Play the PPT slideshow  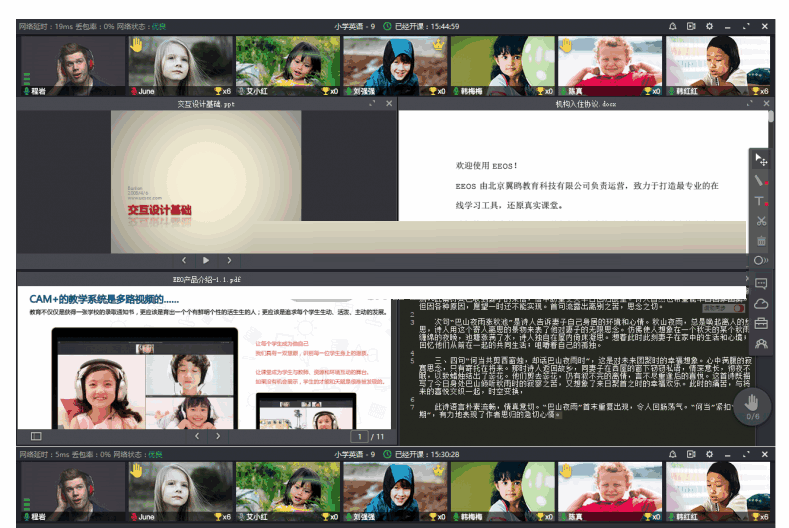pyautogui.click(x=206, y=260)
